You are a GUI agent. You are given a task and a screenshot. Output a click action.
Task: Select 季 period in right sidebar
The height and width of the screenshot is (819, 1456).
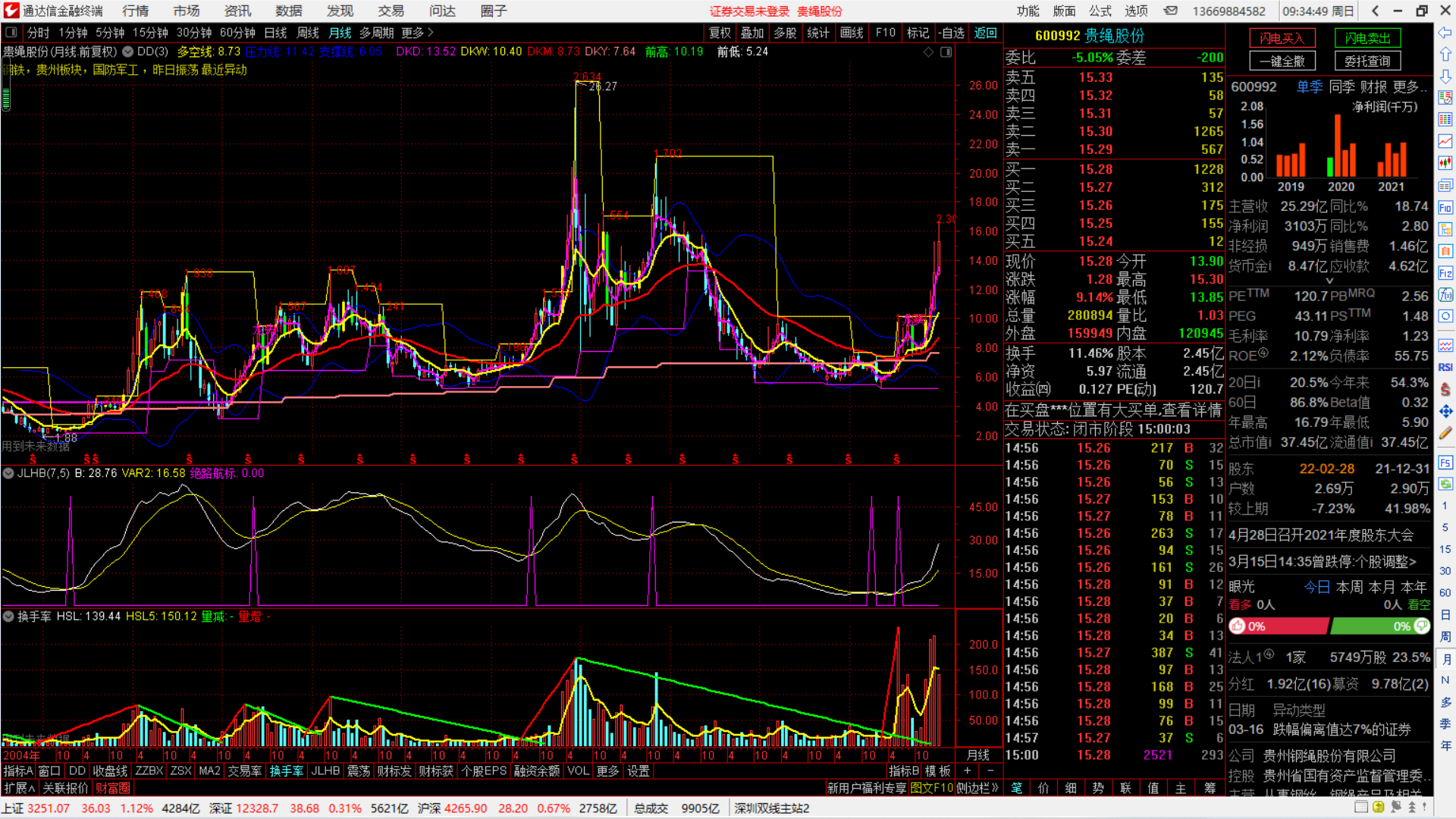(1445, 723)
